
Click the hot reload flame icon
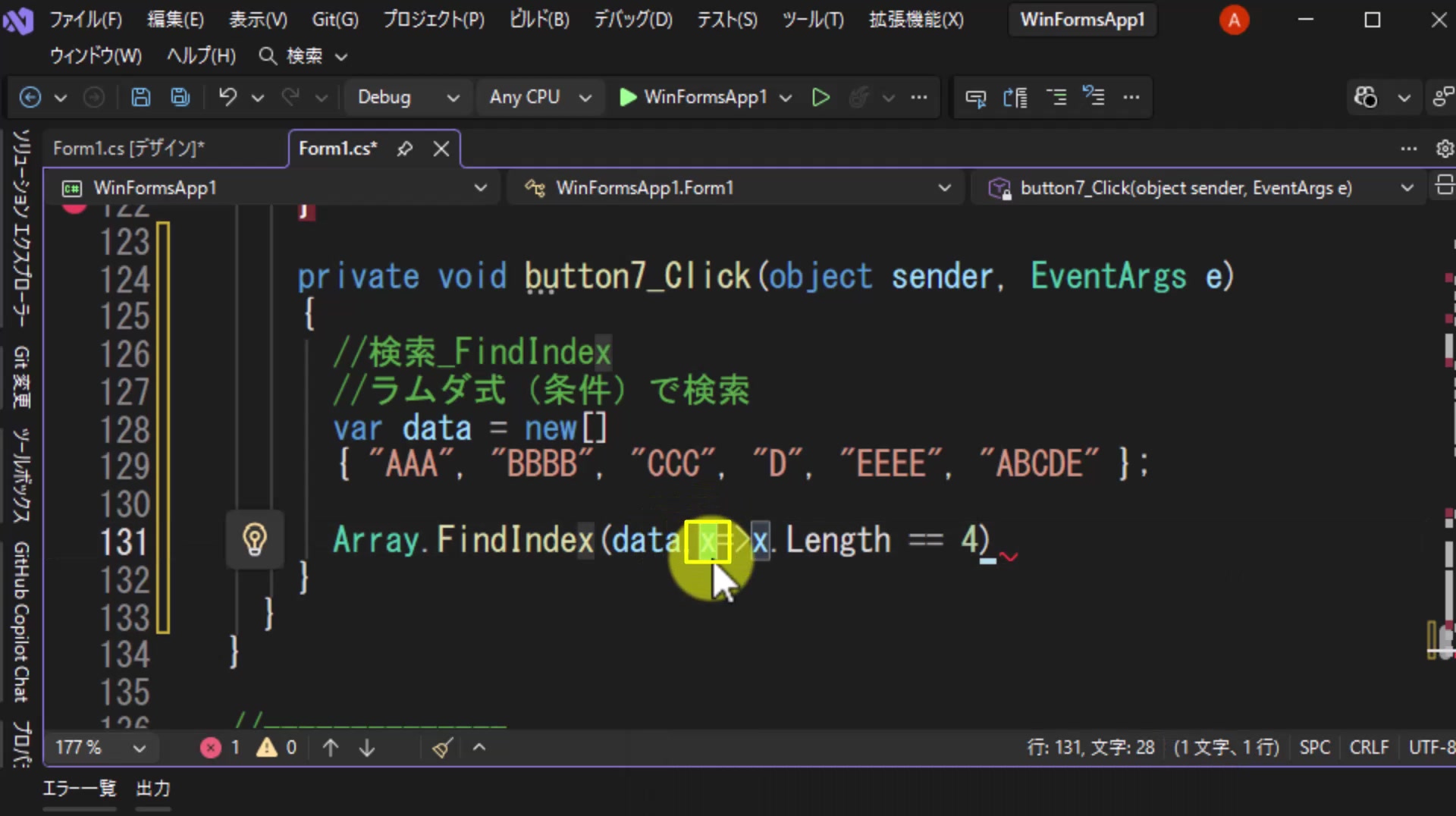(858, 97)
